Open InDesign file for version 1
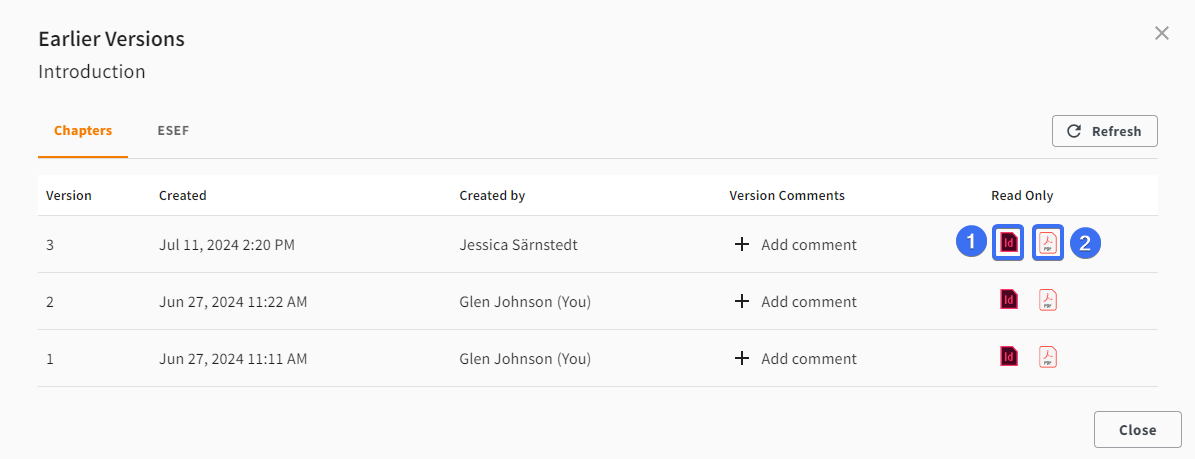1195x459 pixels. (1009, 357)
